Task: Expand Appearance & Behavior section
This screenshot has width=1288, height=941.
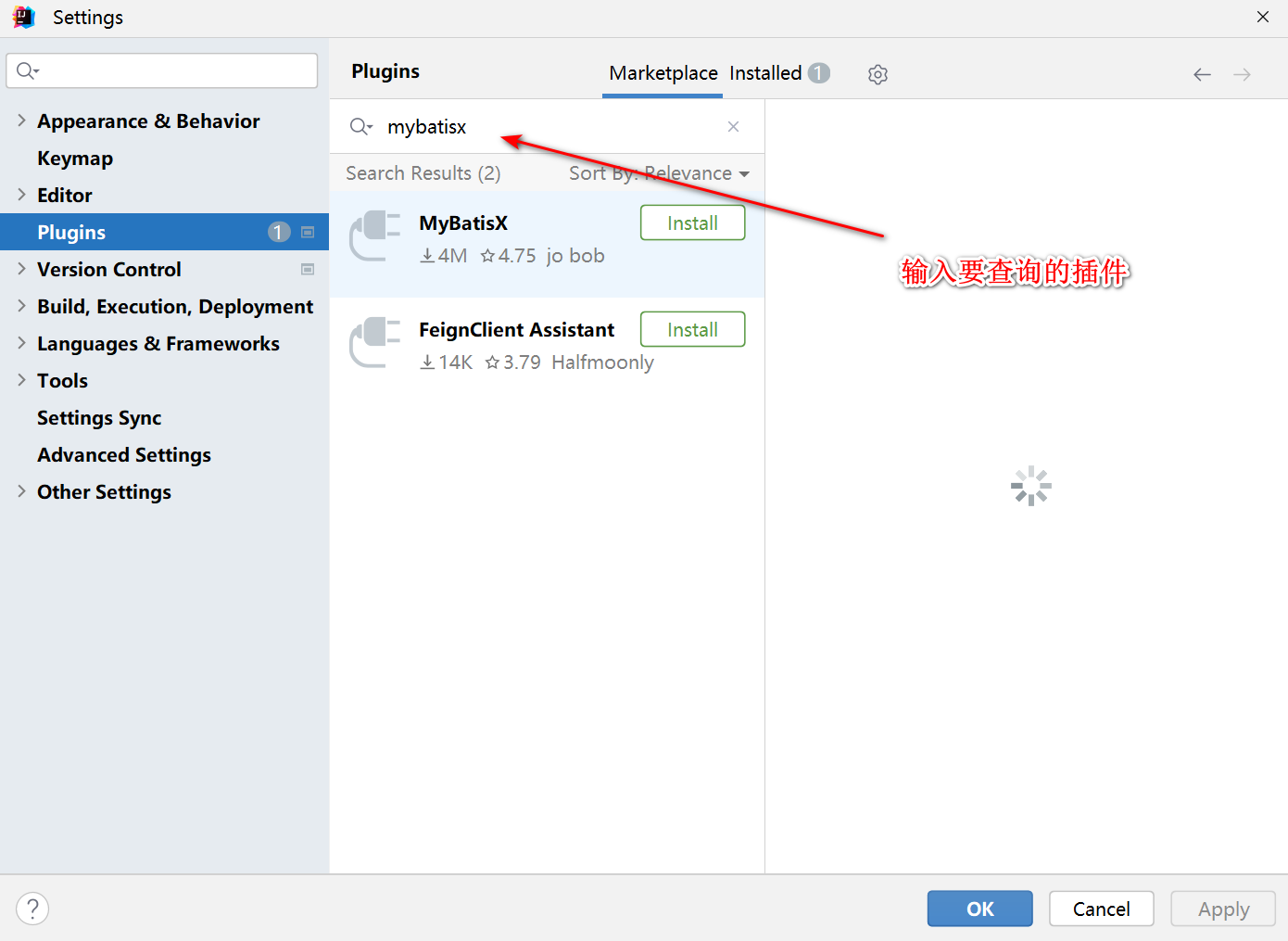Action: tap(21, 121)
